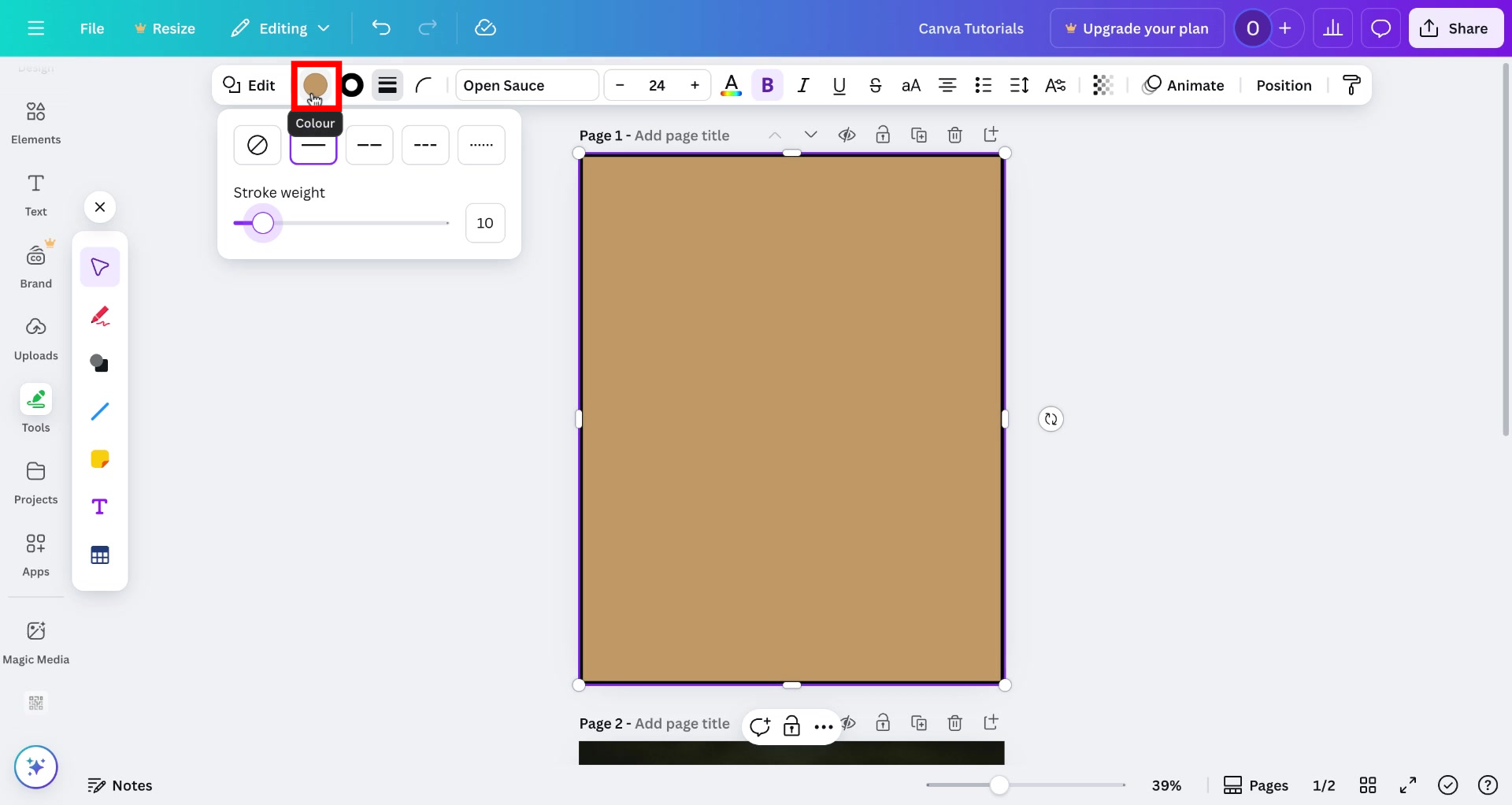The image size is (1512, 805).
Task: Open the Elements panel
Action: 35,122
